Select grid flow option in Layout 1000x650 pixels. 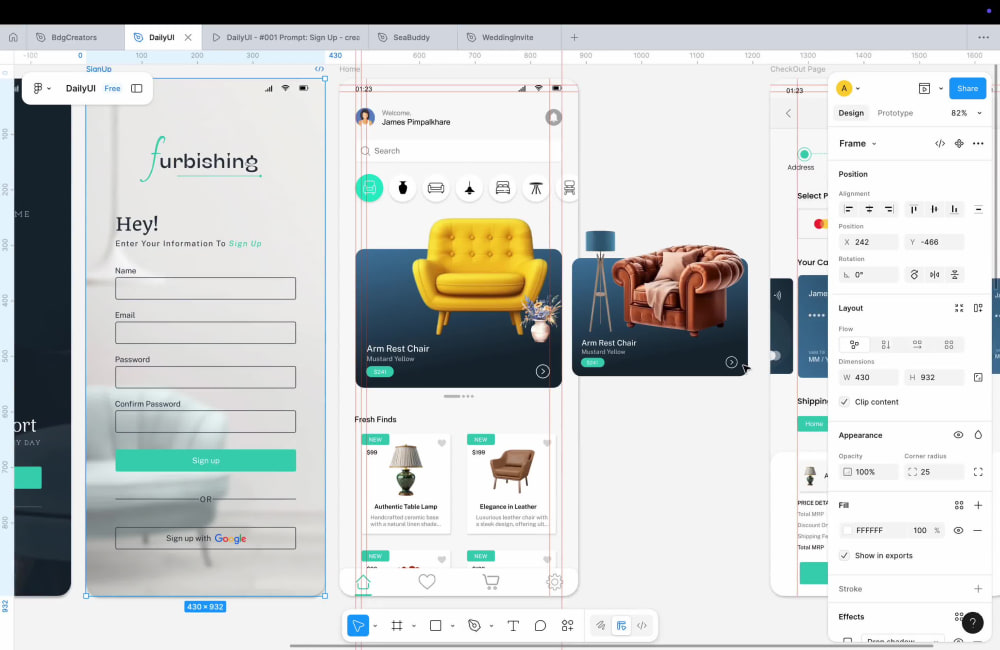coord(949,344)
